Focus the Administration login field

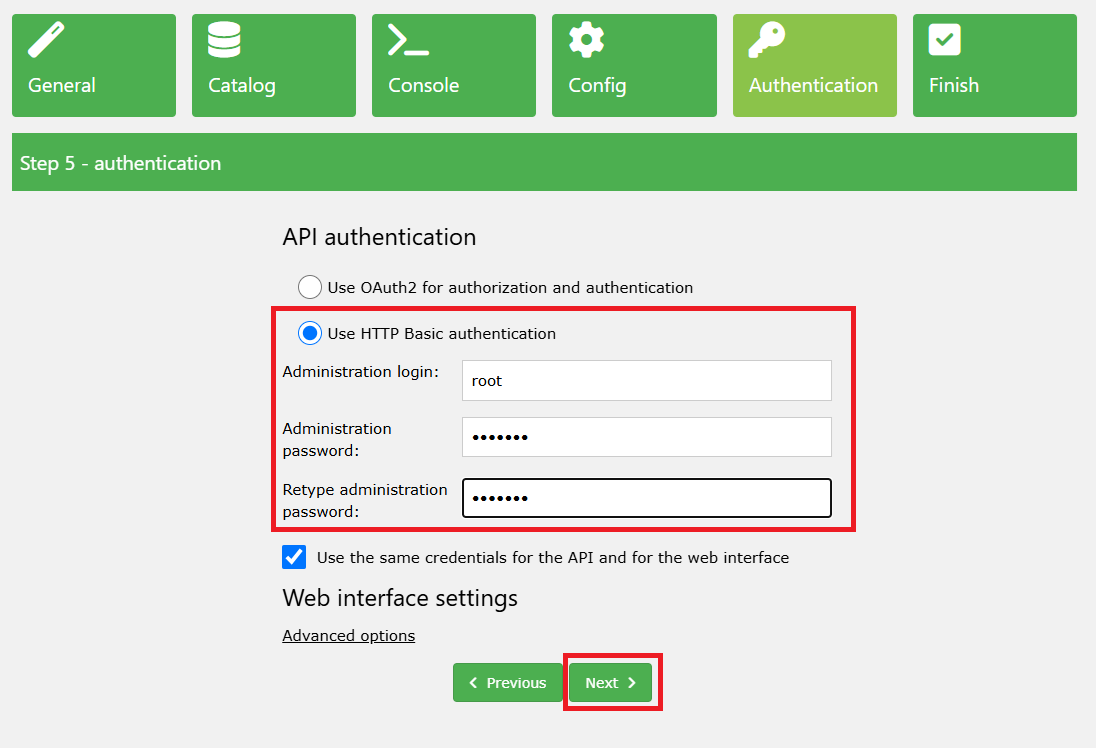coord(647,380)
